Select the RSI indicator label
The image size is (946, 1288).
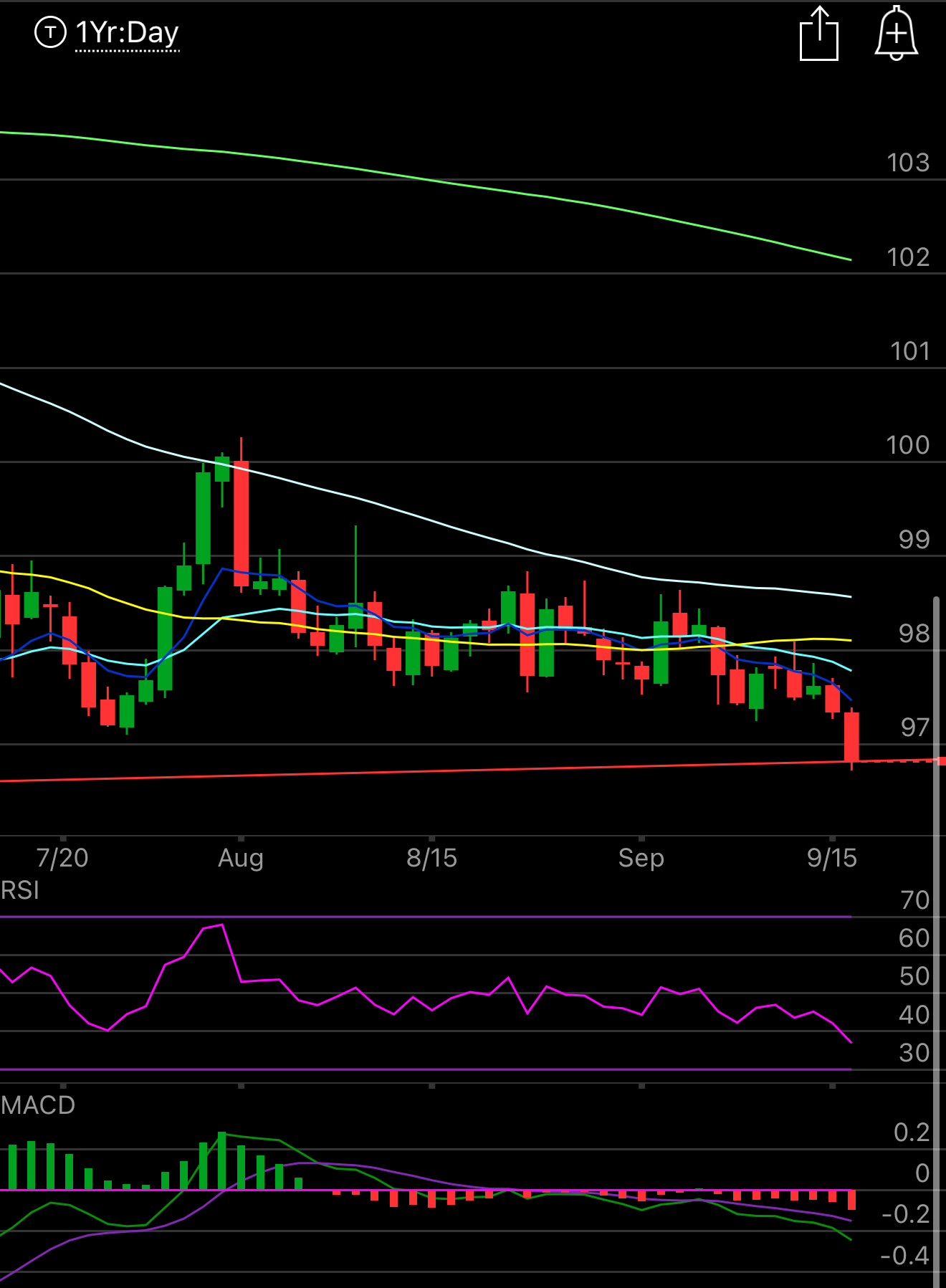coord(20,890)
